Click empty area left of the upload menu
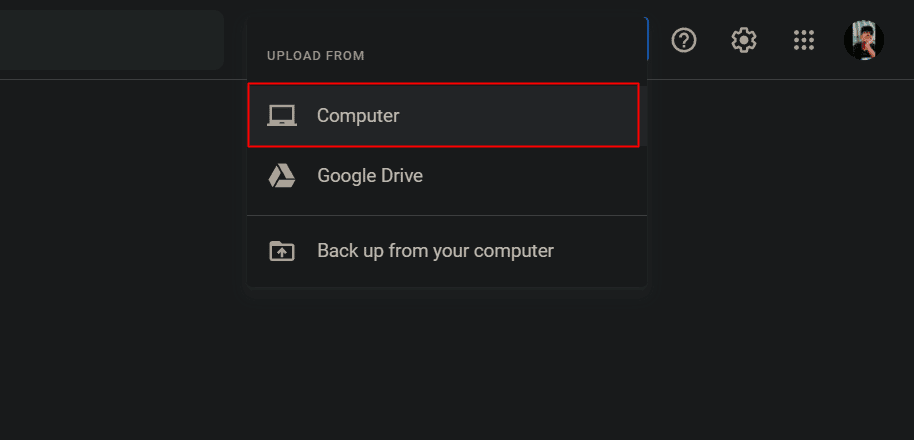 (x=122, y=233)
